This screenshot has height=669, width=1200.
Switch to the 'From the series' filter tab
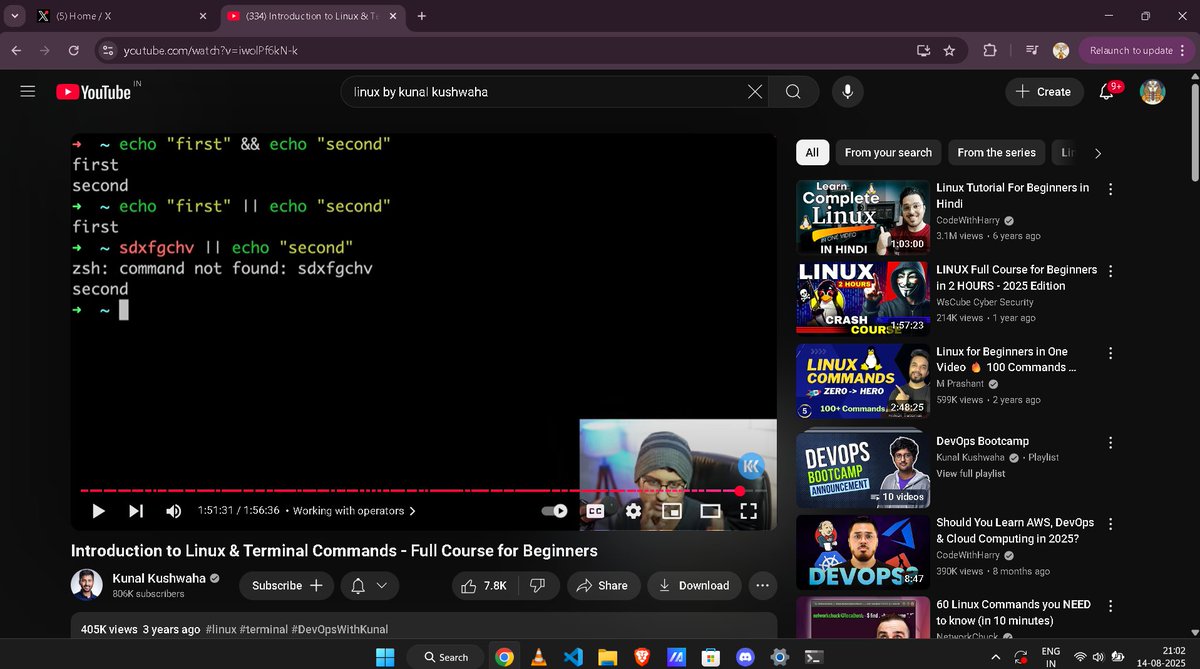996,152
